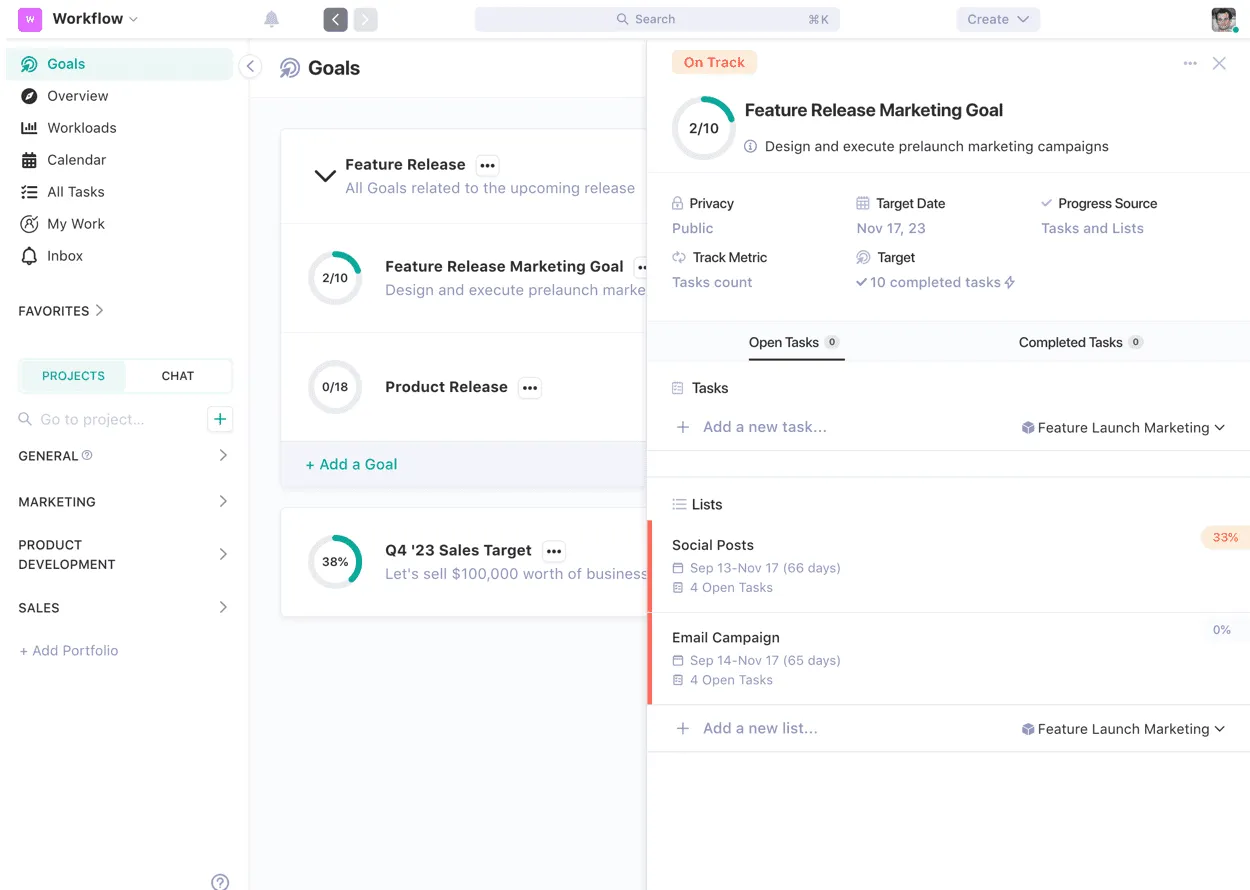This screenshot has width=1250, height=890.
Task: Click the Overview radio-style sidebar item
Action: [x=75, y=95]
